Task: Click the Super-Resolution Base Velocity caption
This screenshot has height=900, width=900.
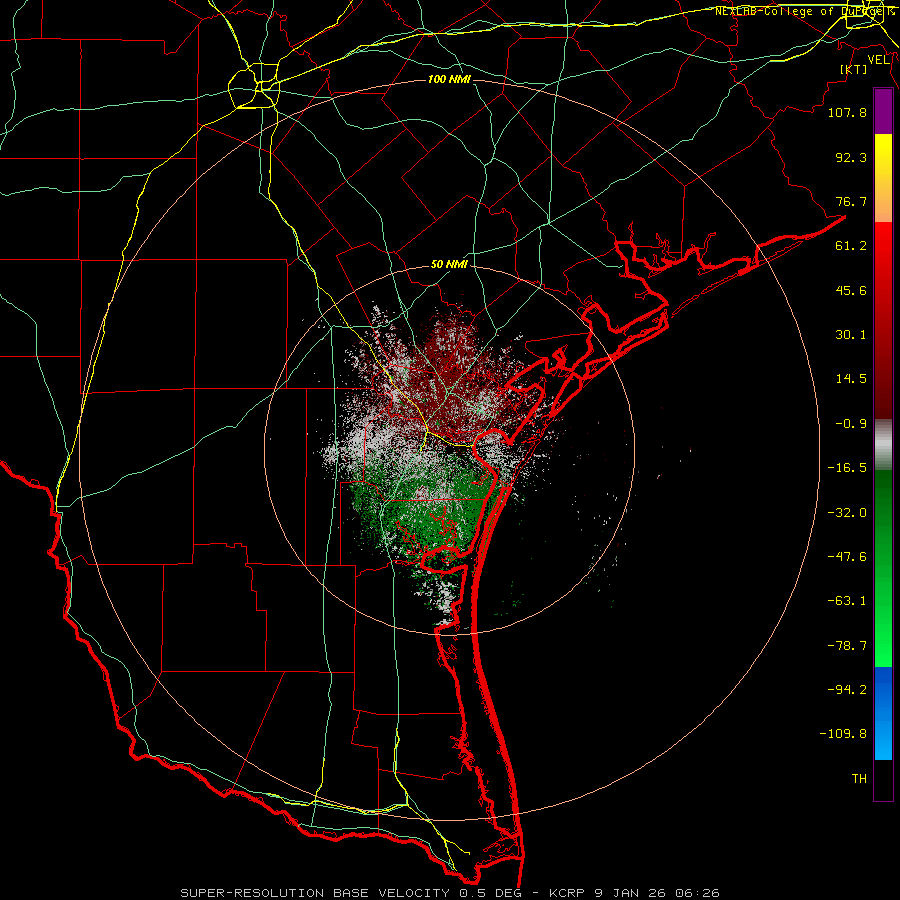Action: coord(449,893)
